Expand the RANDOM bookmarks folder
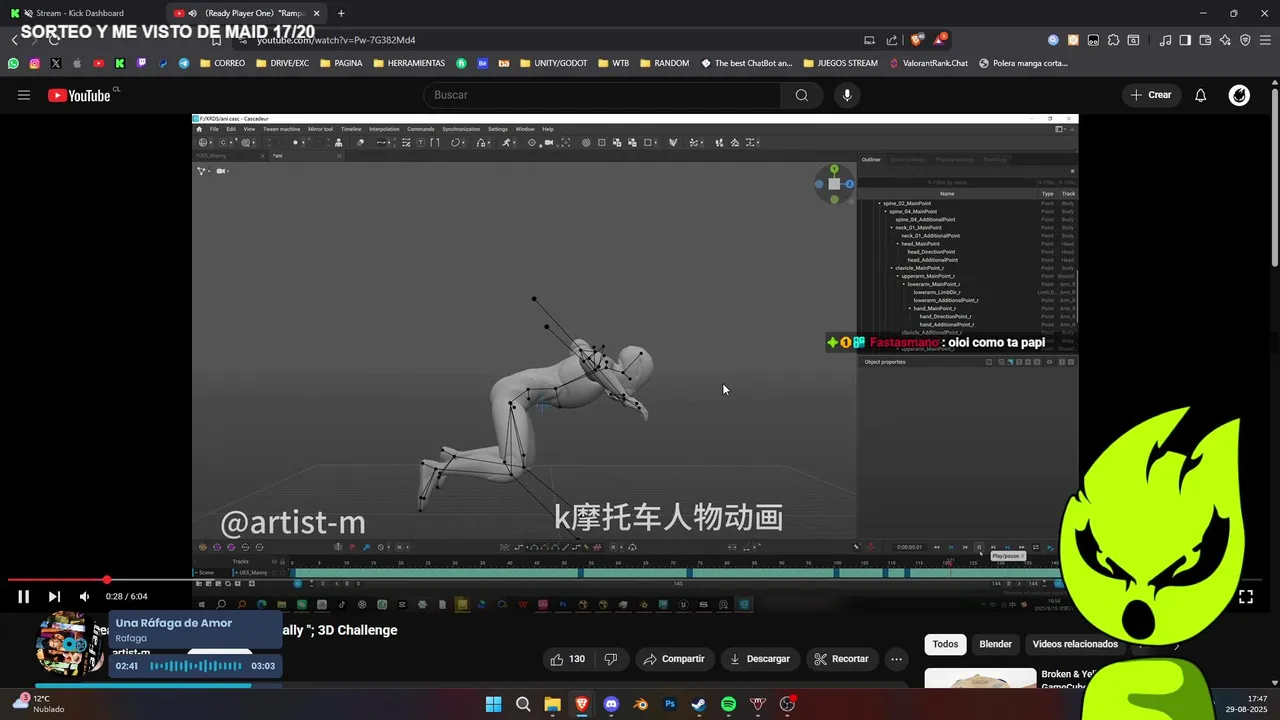Viewport: 1280px width, 720px height. (x=664, y=63)
